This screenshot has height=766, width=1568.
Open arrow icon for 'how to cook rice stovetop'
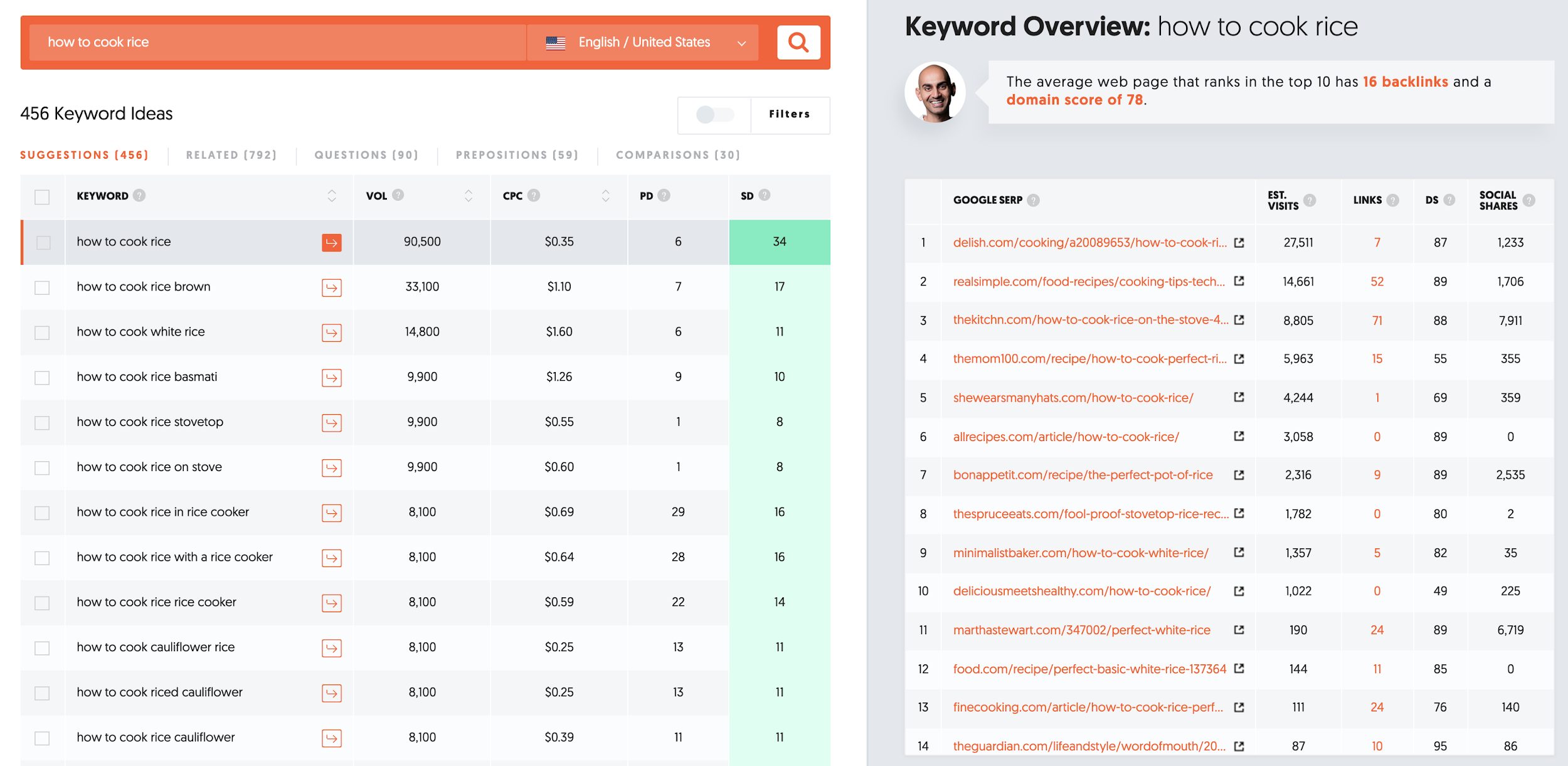click(332, 423)
